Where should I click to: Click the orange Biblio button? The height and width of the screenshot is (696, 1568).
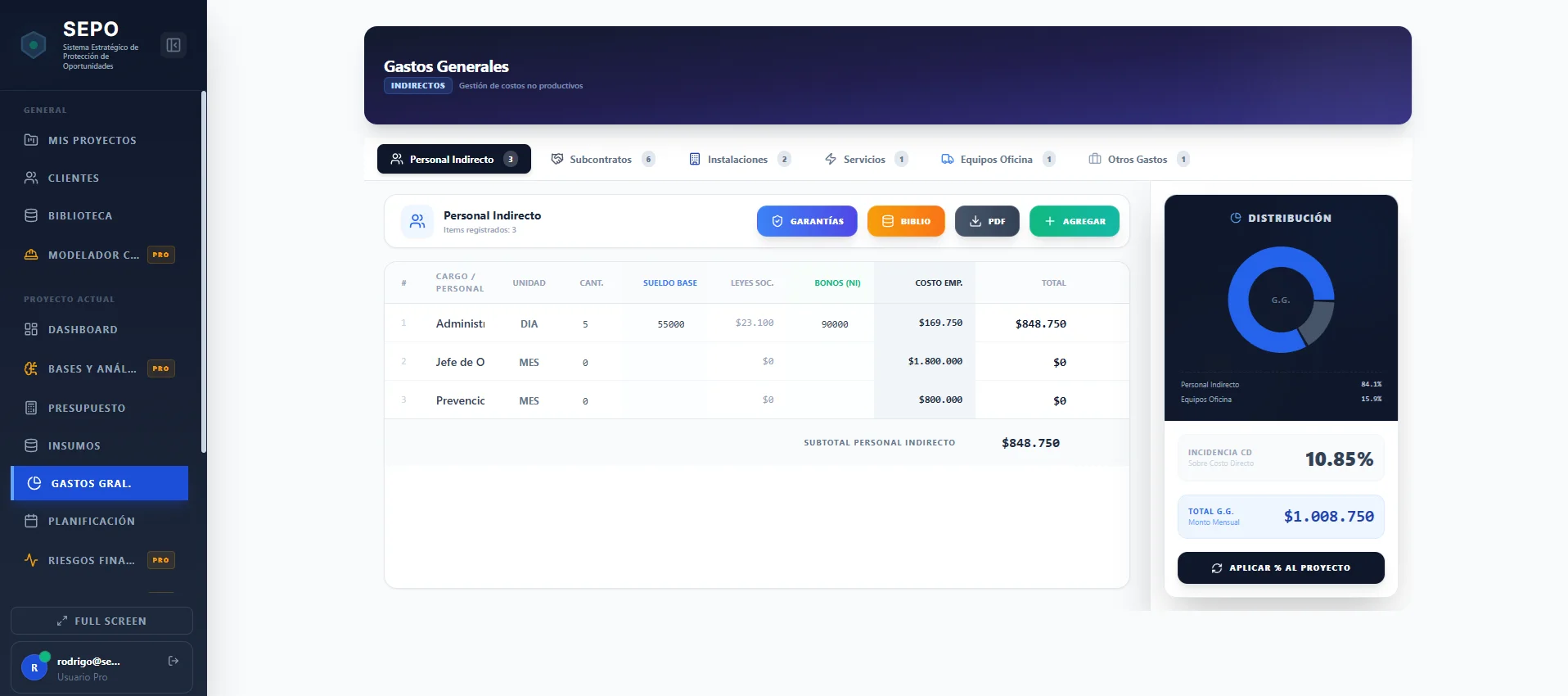tap(905, 221)
